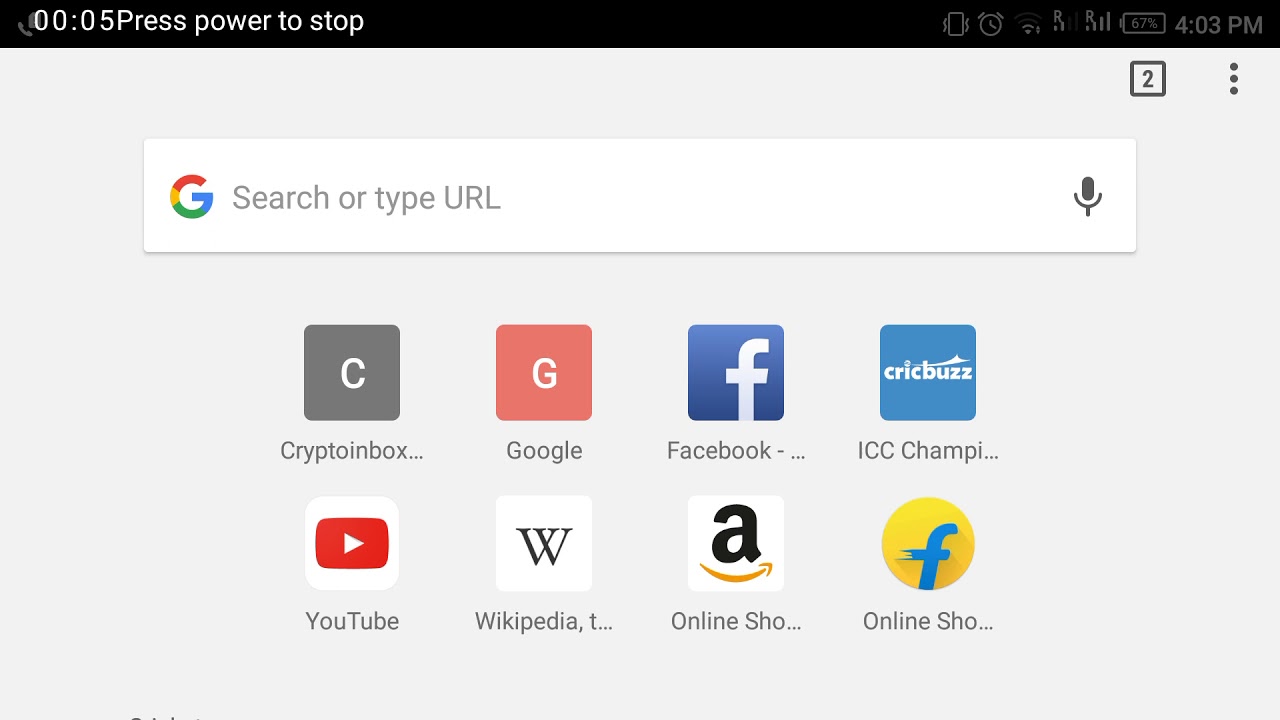This screenshot has height=720, width=1280.
Task: Open the Flipkart shopping shortcut
Action: (928, 544)
